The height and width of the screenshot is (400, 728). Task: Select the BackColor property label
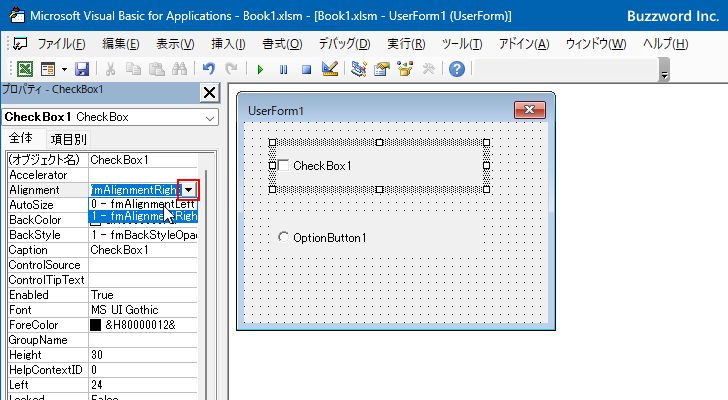pyautogui.click(x=35, y=220)
